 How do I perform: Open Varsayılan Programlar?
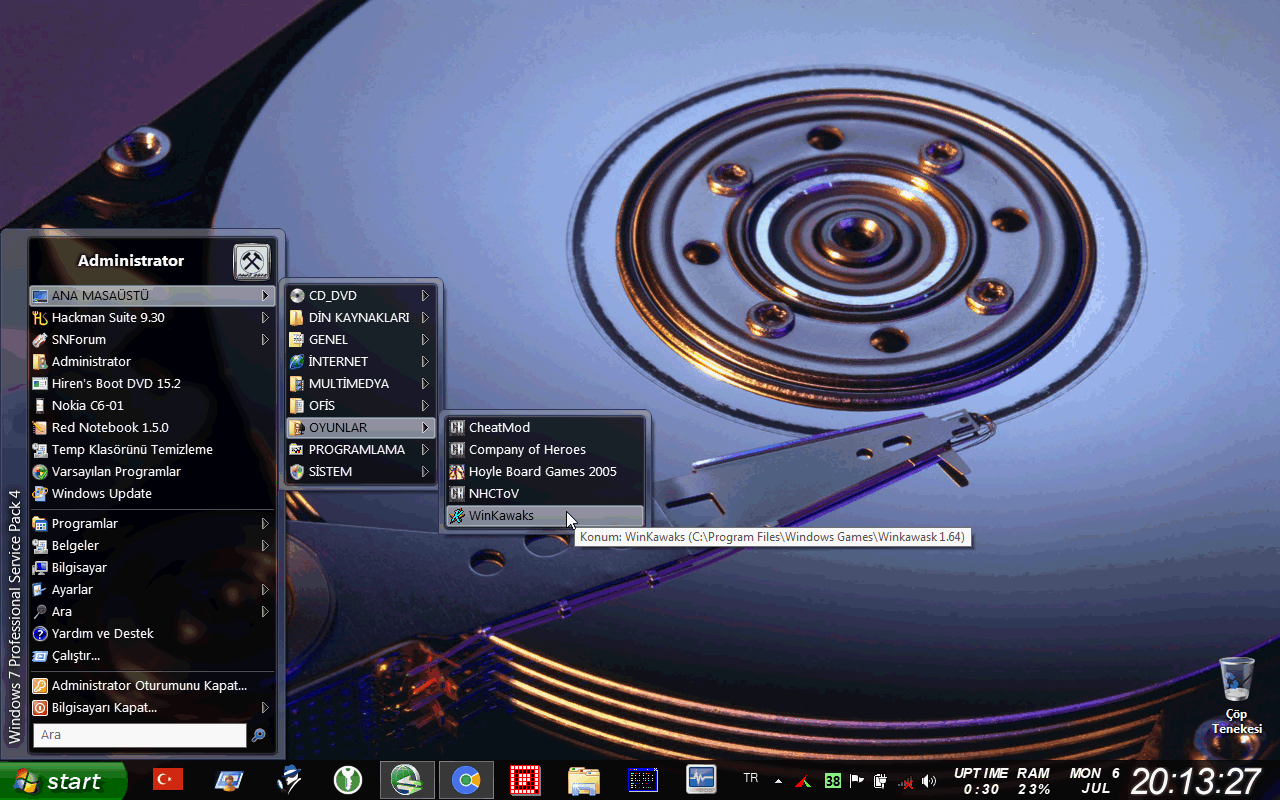tap(152, 472)
